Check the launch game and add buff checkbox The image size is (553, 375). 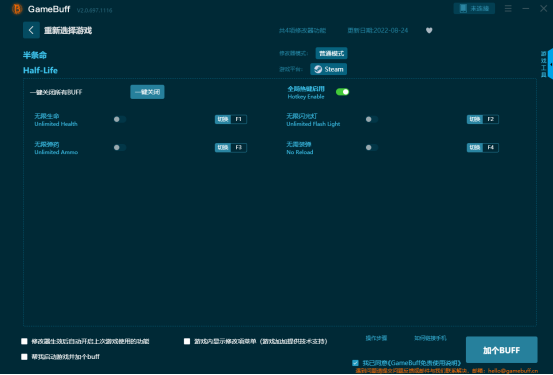[x=24, y=357]
